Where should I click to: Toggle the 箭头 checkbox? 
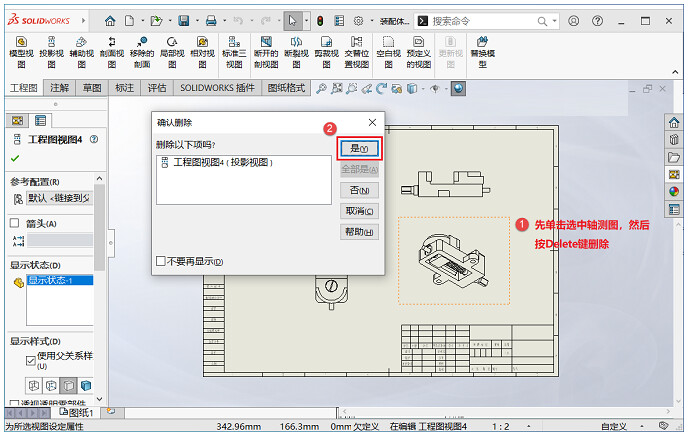coord(15,223)
